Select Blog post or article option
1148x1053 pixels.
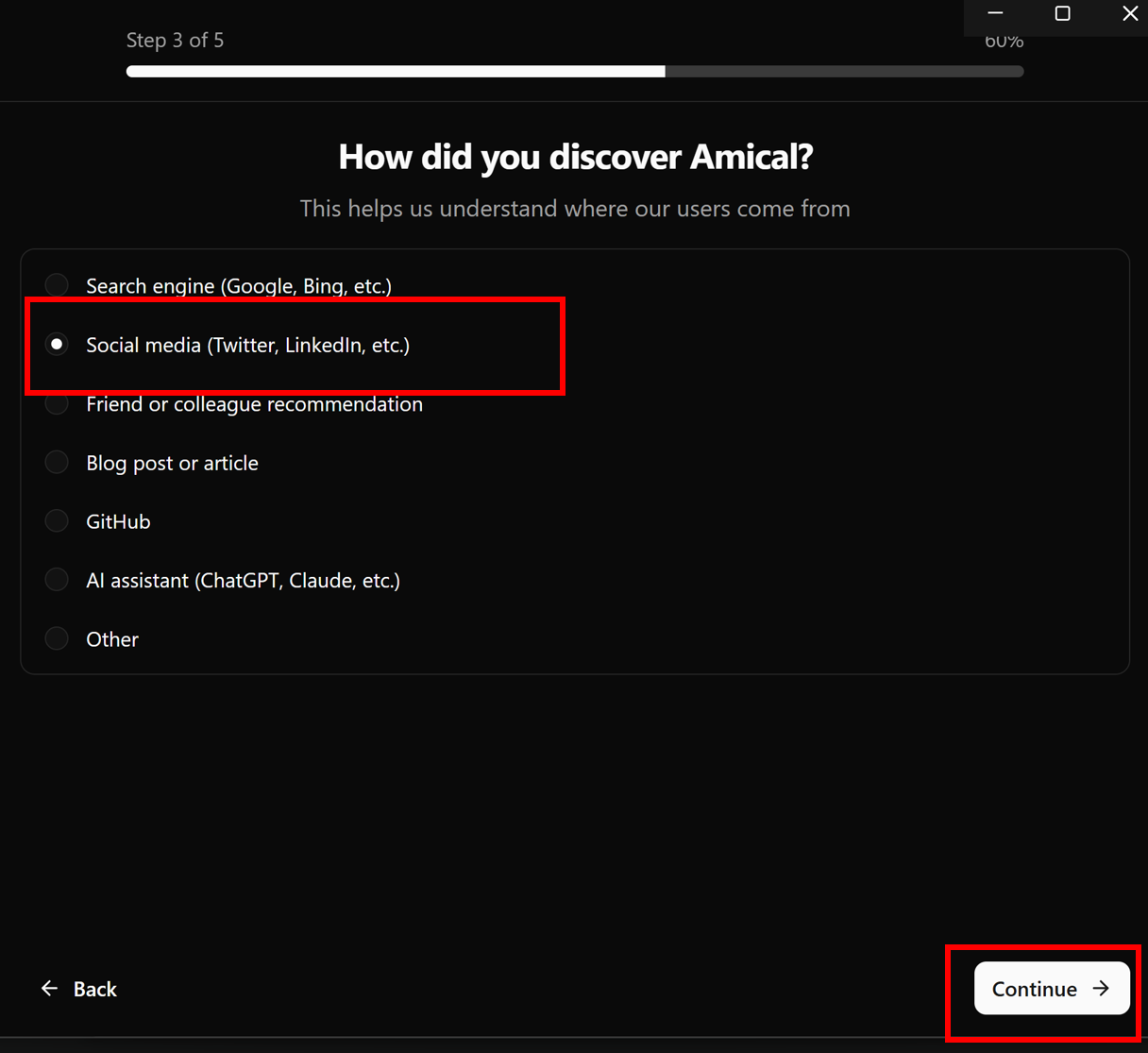(x=57, y=463)
